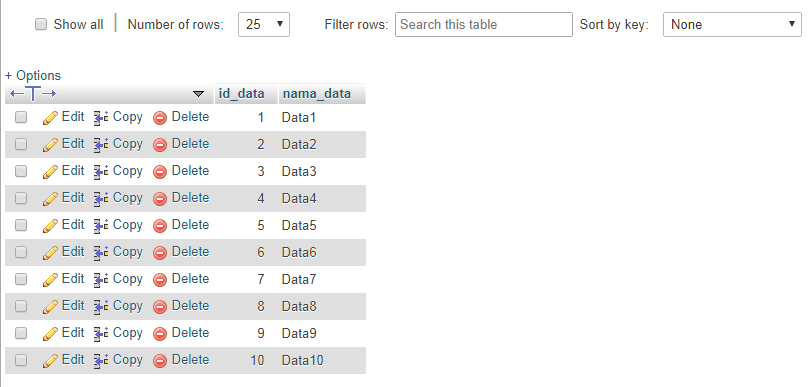This screenshot has height=387, width=808.
Task: Sort by the id_data column header
Action: click(242, 94)
